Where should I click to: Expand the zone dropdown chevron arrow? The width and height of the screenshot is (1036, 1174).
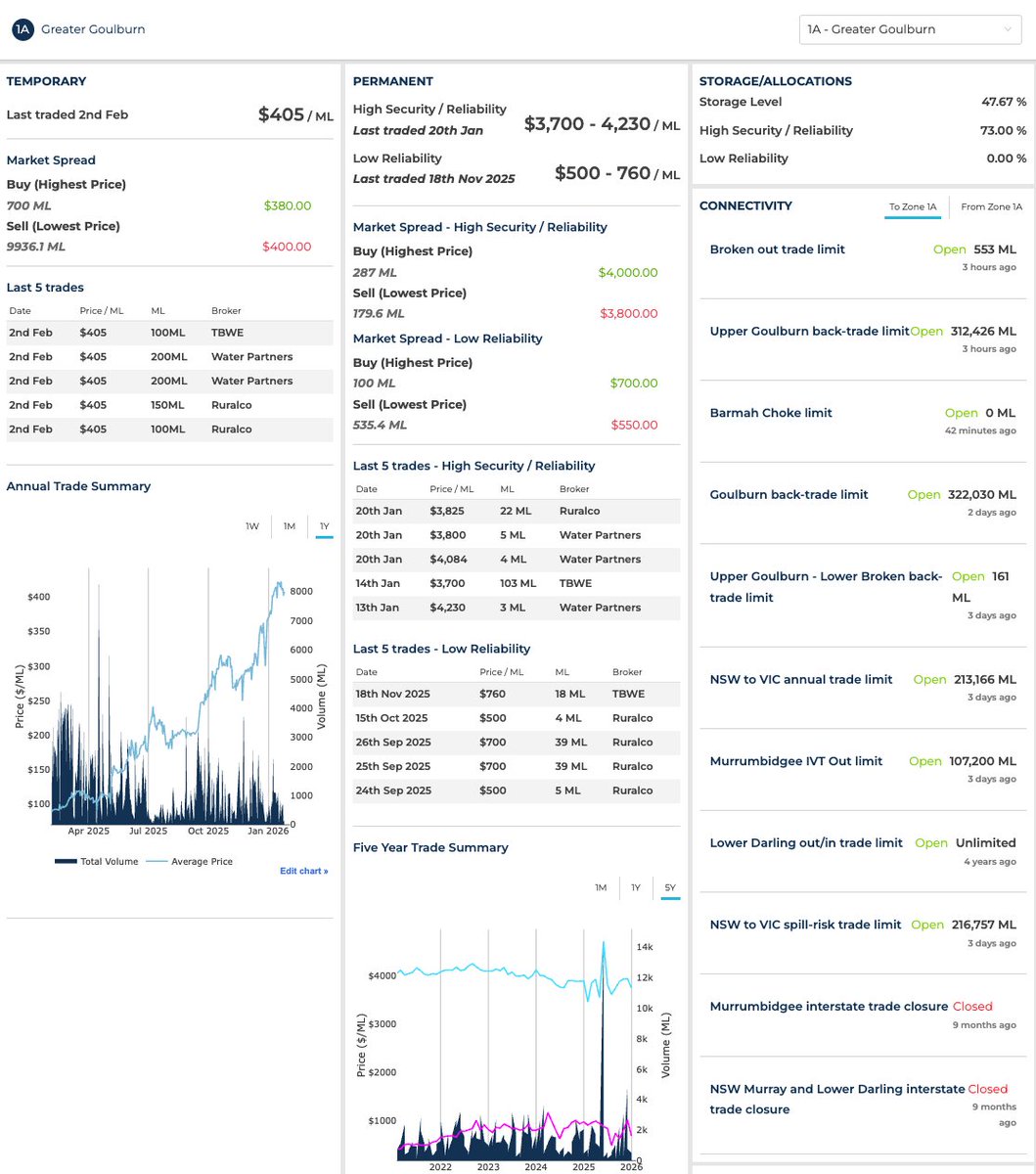tap(1008, 29)
